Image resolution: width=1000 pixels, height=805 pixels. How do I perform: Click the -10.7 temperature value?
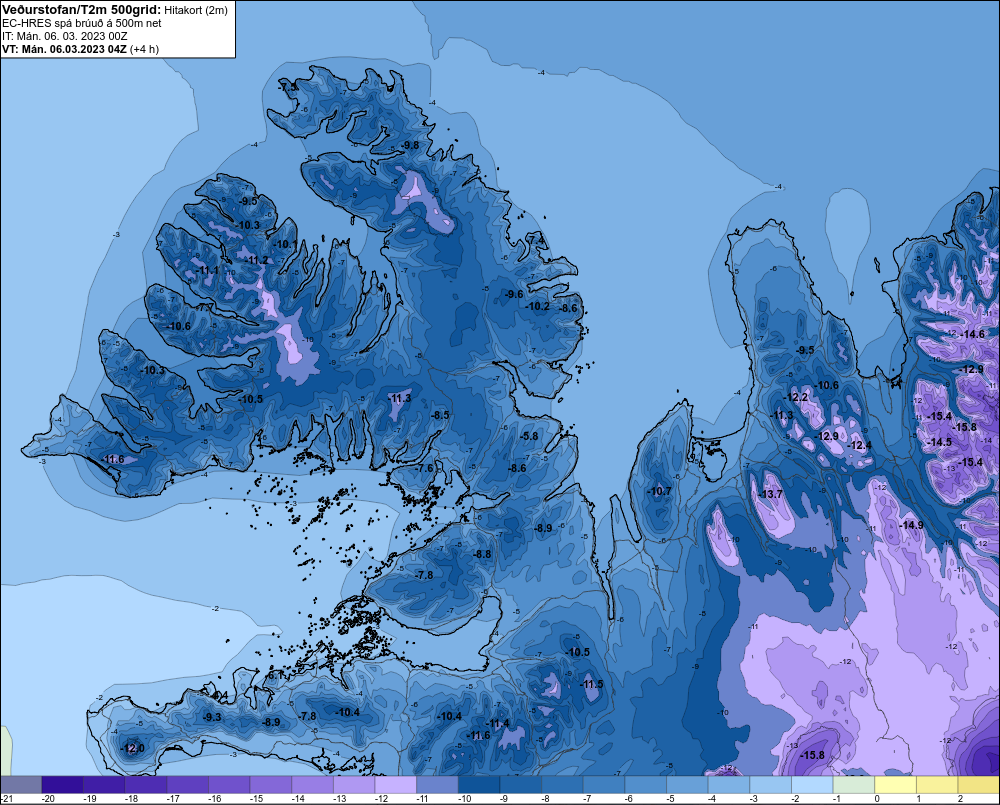[x=659, y=491]
